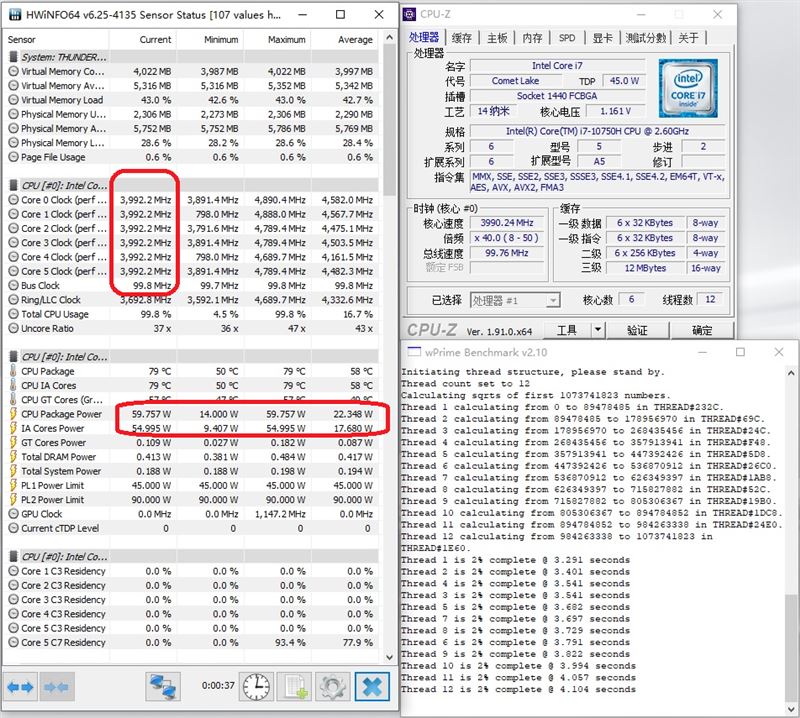This screenshot has width=800, height=718.
Task: Click the HWiNFO scrollbar down arrow
Action: pyautogui.click(x=389, y=657)
